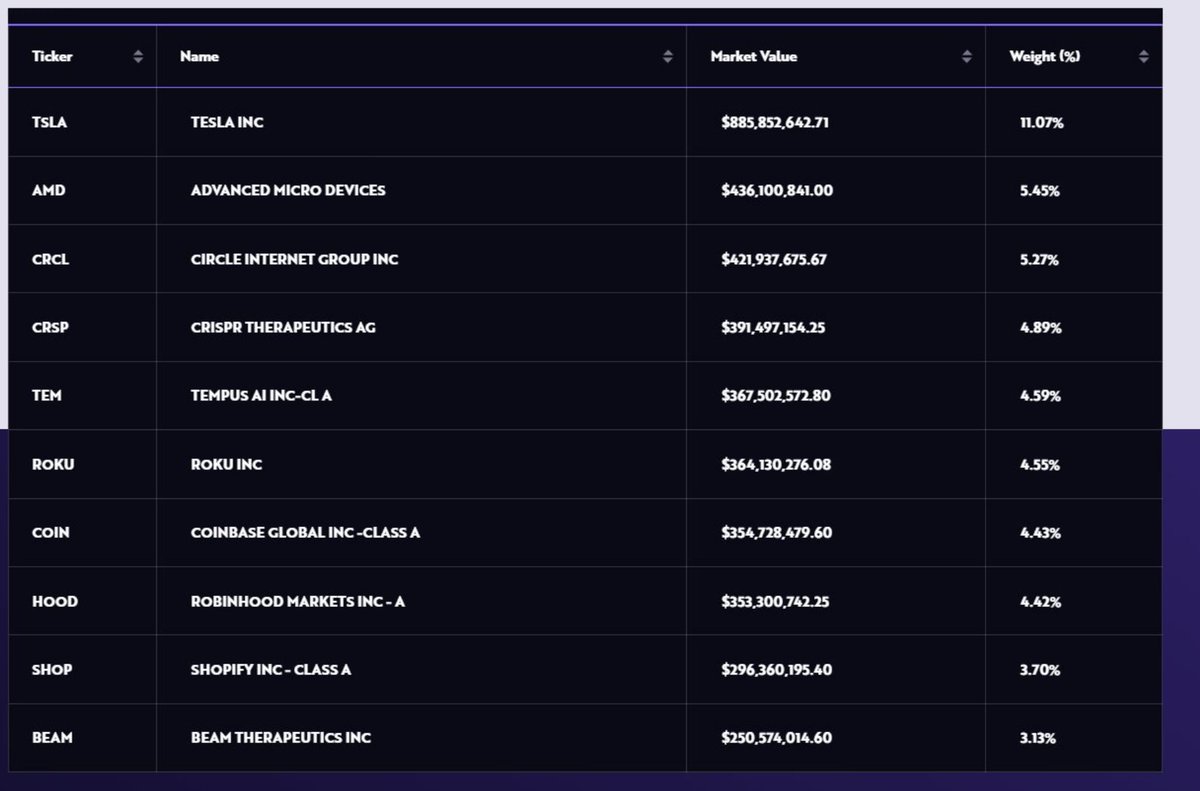Image resolution: width=1200 pixels, height=791 pixels.
Task: Click SHOPIFY INC - CLASS A name
Action: (270, 669)
